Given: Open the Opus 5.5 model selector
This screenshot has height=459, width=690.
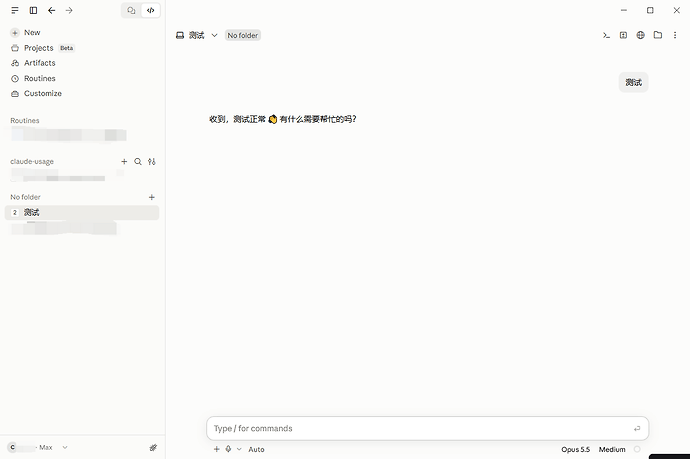Looking at the screenshot, I should [575, 449].
